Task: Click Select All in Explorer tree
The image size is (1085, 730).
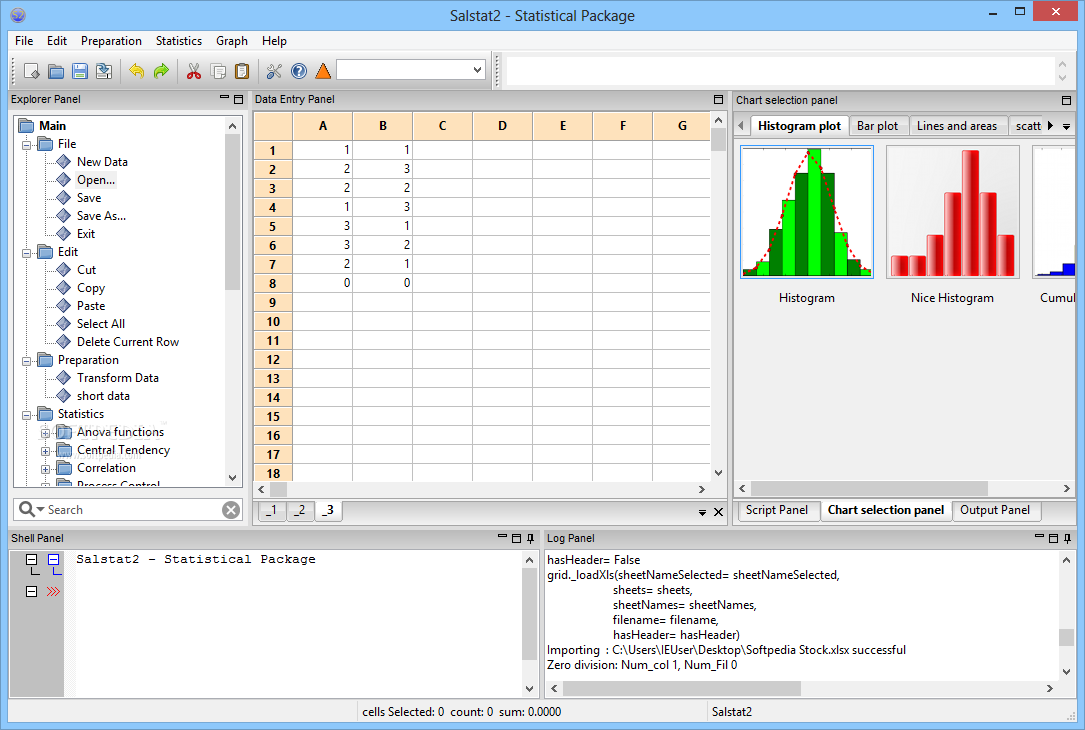Action: 100,324
